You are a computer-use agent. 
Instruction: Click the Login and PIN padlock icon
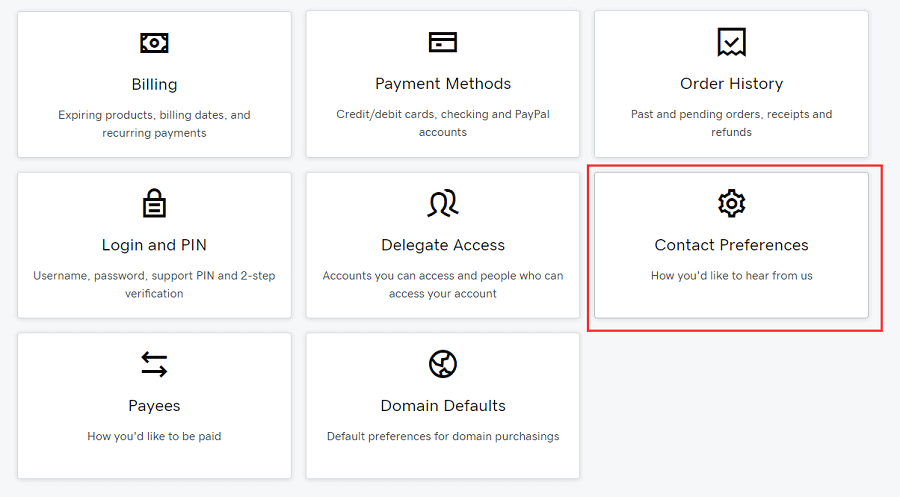(154, 203)
